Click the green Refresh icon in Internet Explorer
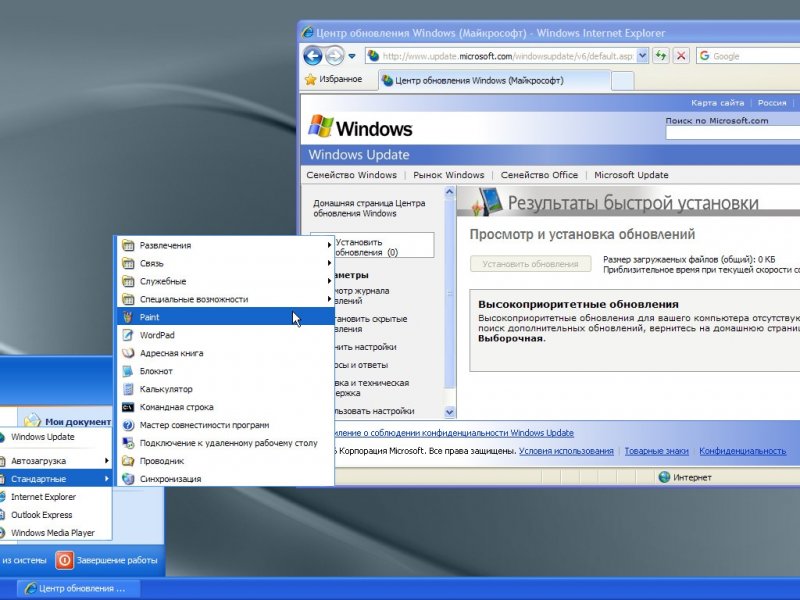The width and height of the screenshot is (800, 600). tap(661, 56)
